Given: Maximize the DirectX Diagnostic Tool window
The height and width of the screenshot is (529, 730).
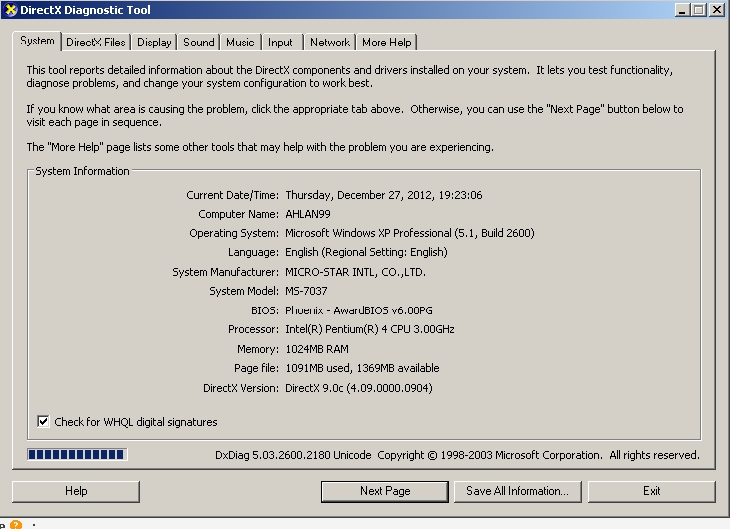Looking at the screenshot, I should click(699, 10).
